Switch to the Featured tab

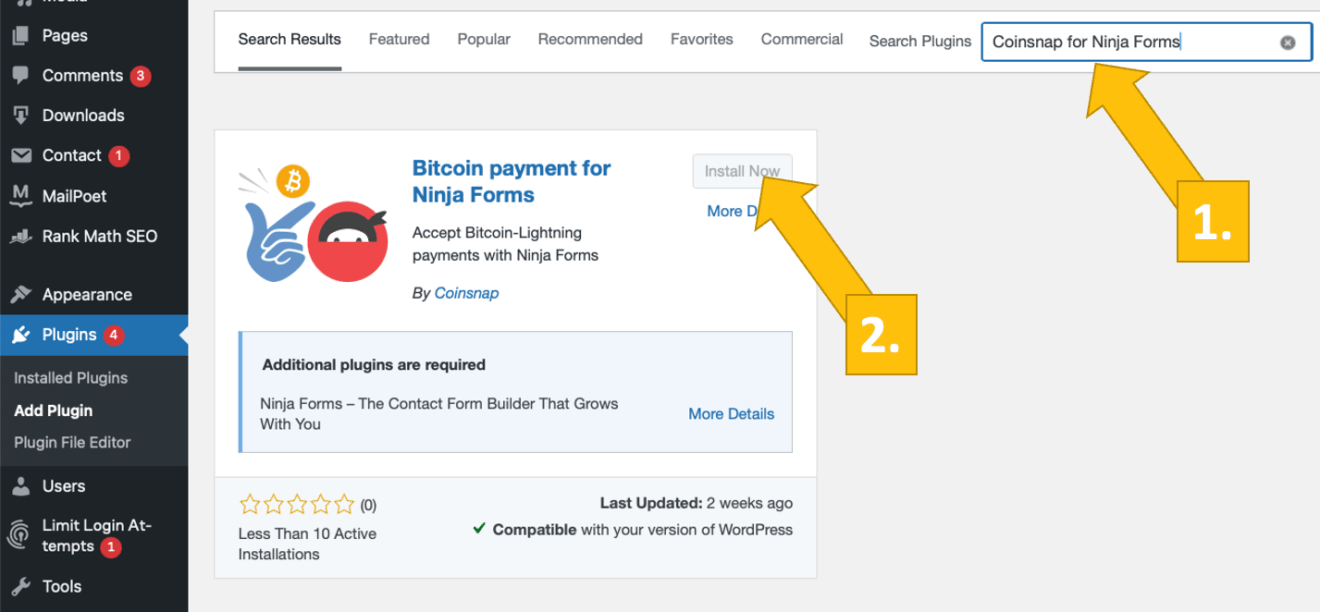click(x=399, y=40)
